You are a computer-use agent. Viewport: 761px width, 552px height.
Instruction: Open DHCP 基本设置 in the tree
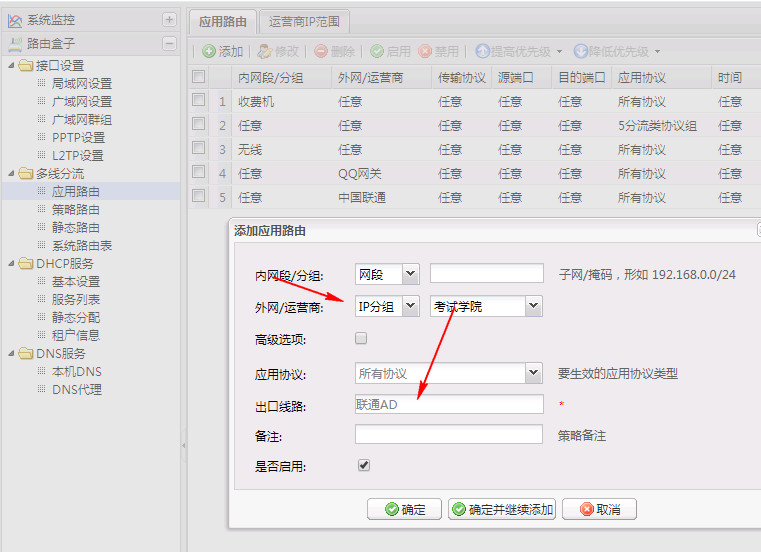coord(76,281)
